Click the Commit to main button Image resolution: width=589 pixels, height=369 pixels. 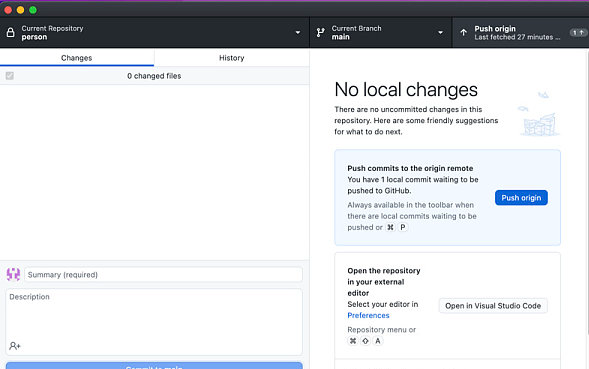click(154, 366)
